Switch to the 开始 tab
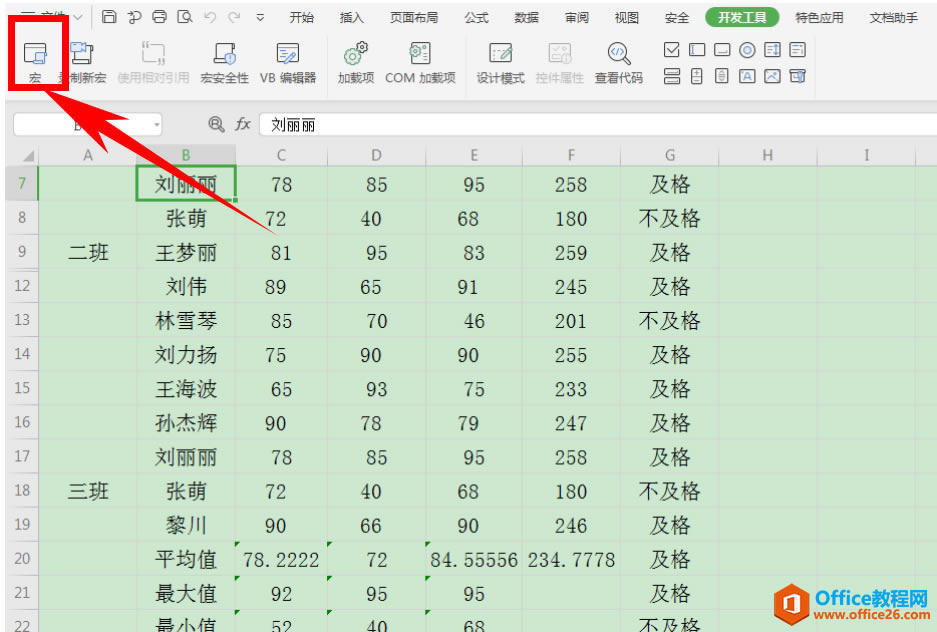Image resolution: width=937 pixels, height=632 pixels. click(x=301, y=17)
